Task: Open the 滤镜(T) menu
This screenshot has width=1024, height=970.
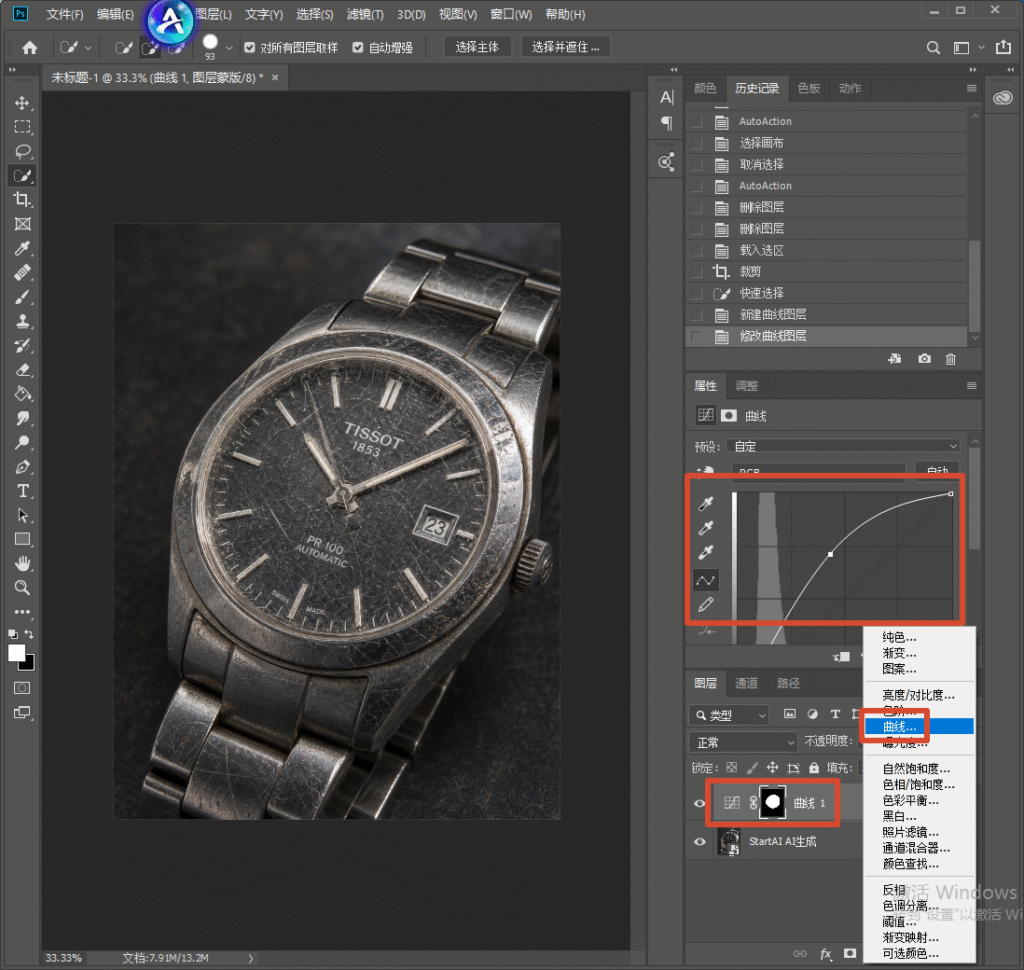Action: pos(365,14)
